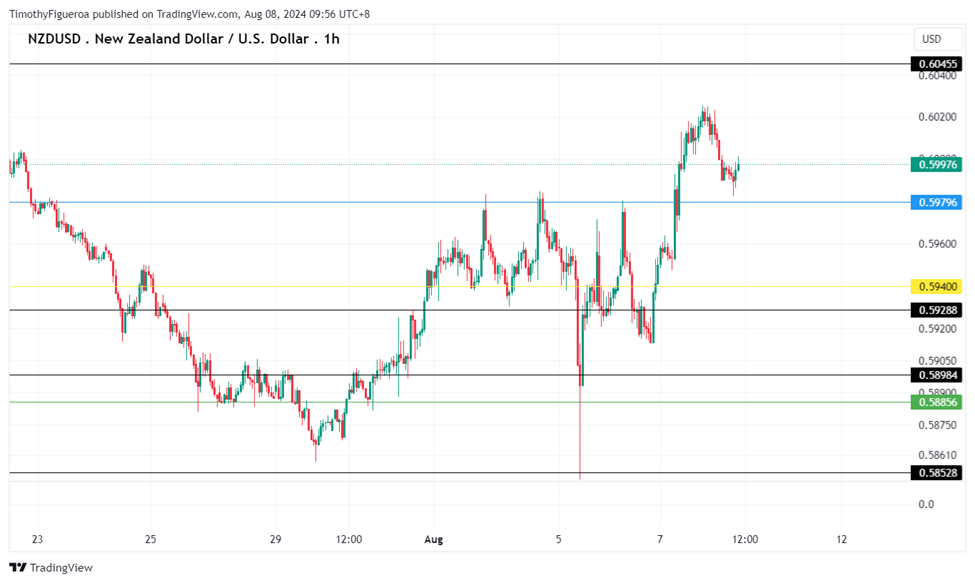
Task: Click the 0.58984 price level label
Action: 936,375
